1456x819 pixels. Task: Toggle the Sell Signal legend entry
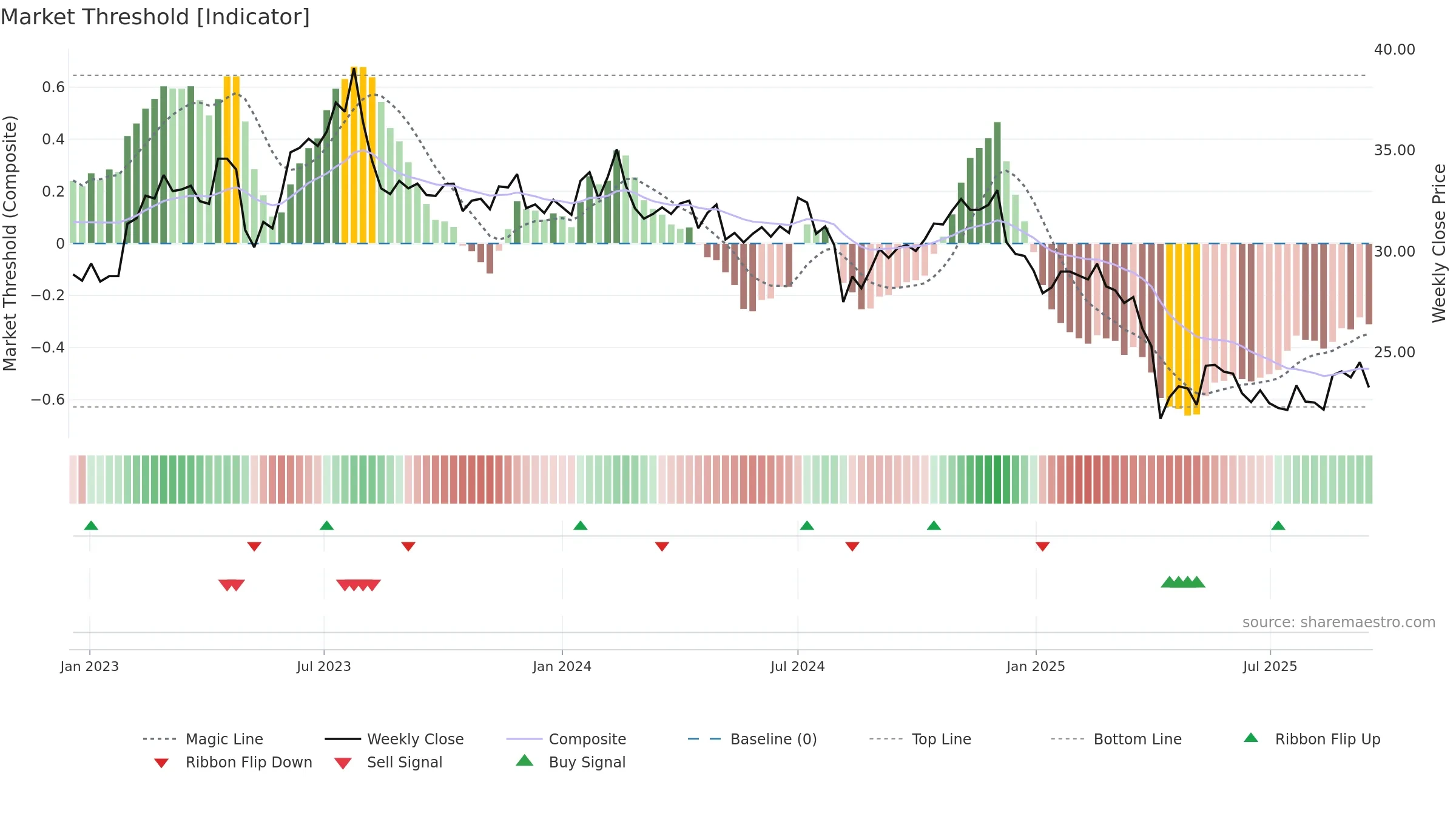[388, 762]
